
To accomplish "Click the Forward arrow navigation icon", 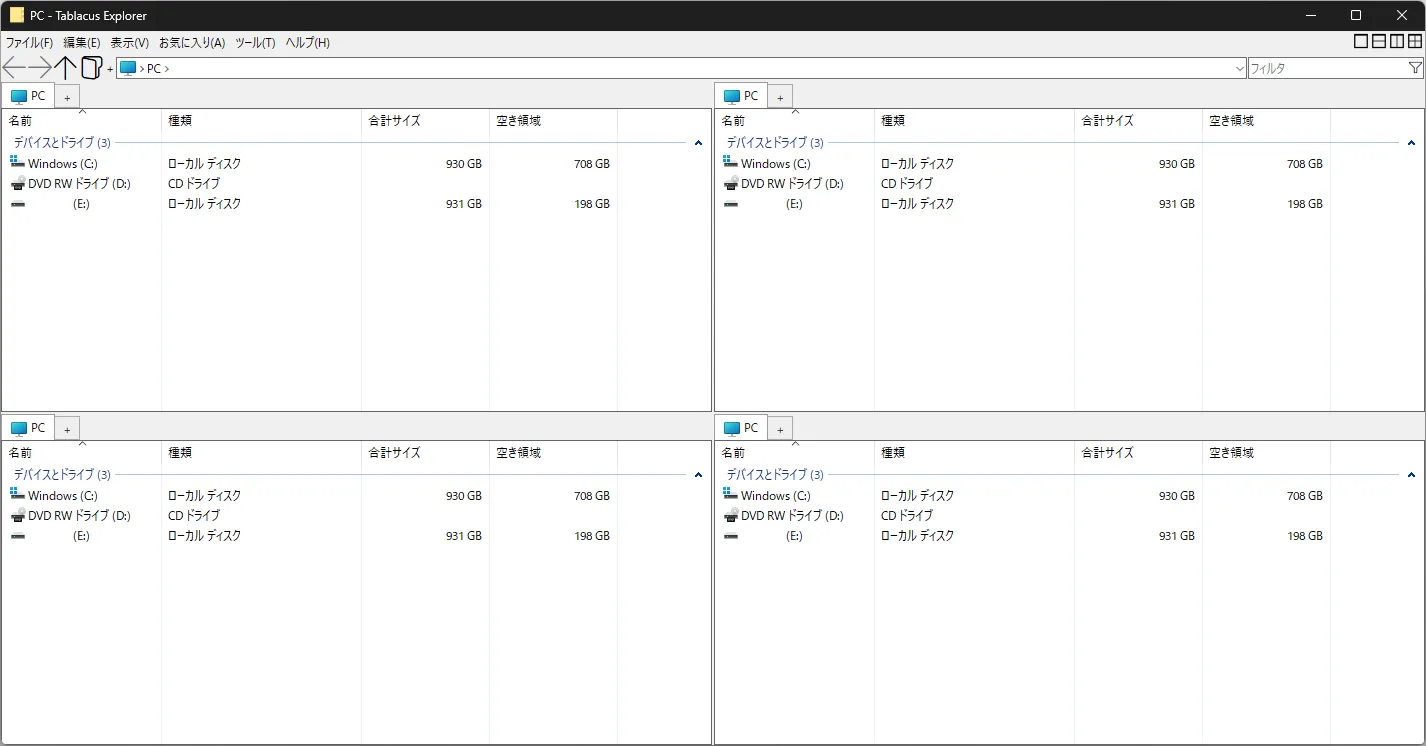I will point(40,68).
